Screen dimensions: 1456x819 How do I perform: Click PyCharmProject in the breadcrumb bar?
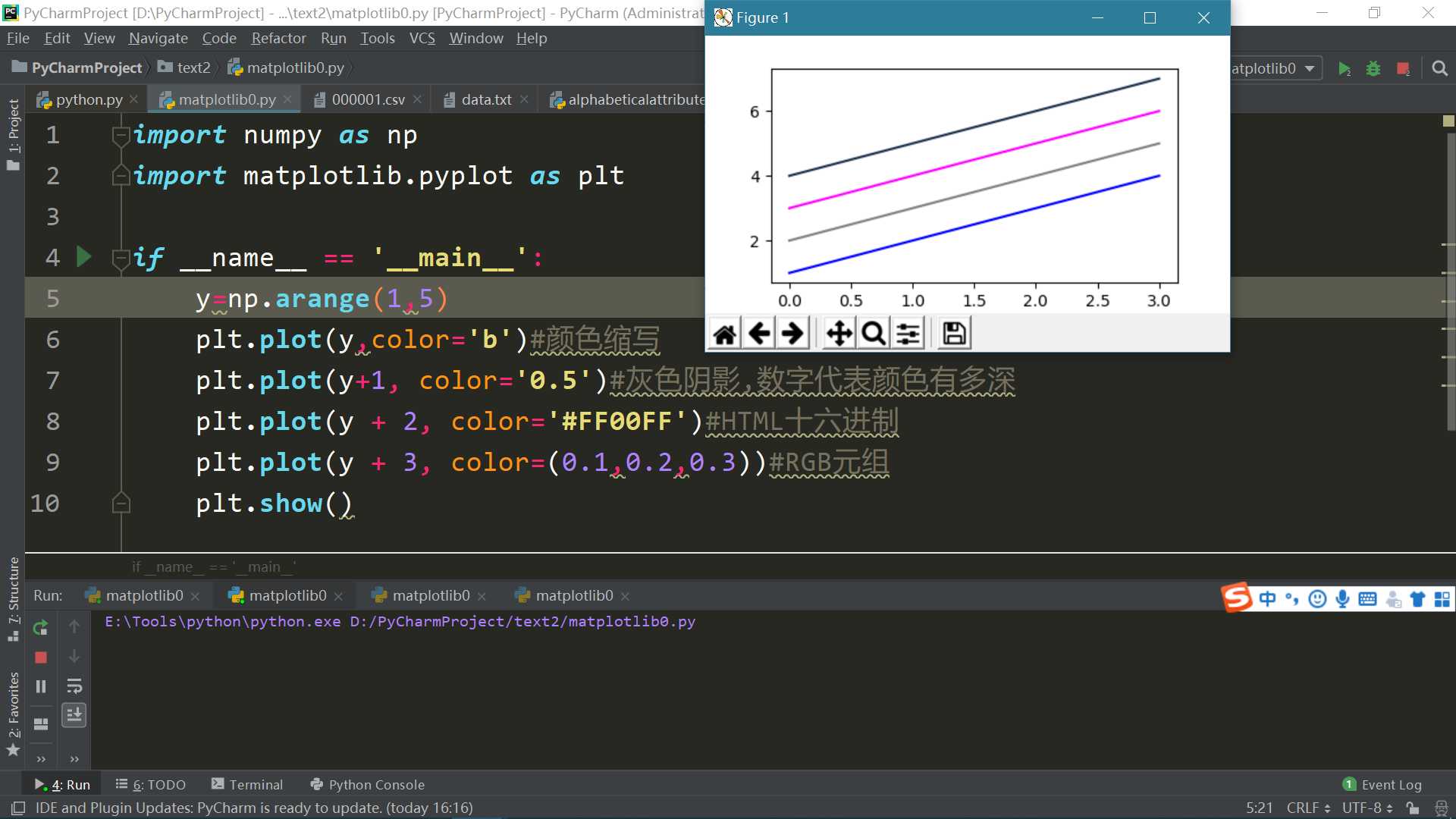77,67
